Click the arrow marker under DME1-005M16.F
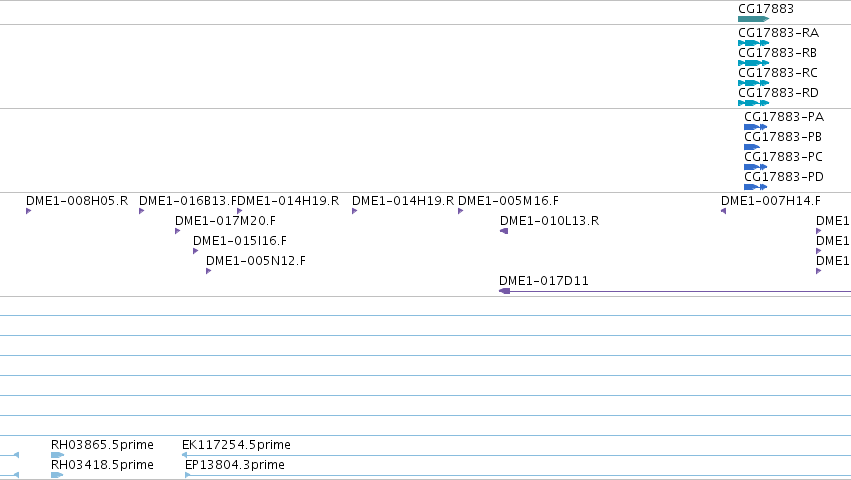 (461, 211)
